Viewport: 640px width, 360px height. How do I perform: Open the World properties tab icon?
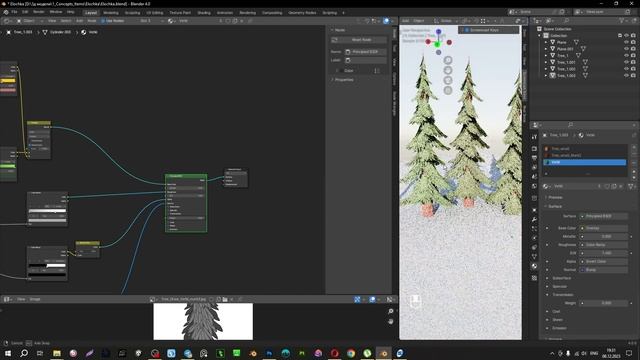(534, 186)
